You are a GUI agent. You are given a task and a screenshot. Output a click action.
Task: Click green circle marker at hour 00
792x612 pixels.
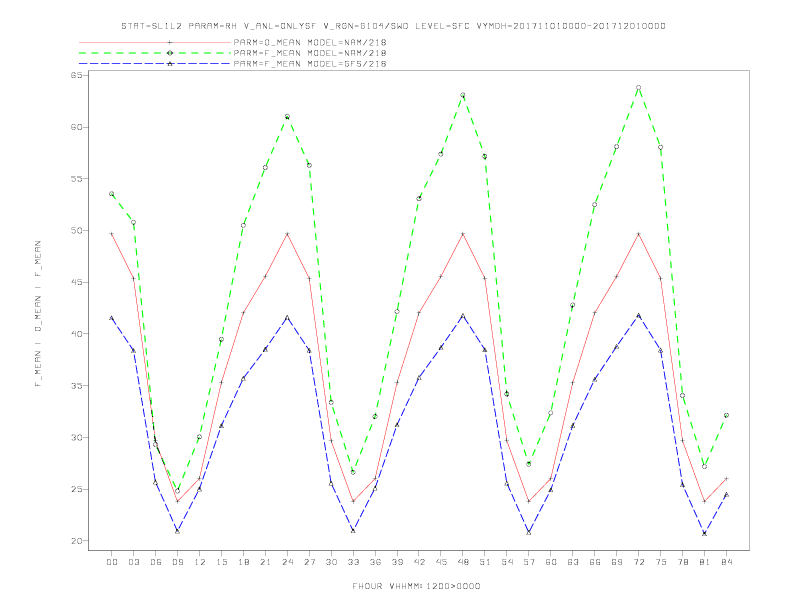click(x=112, y=193)
